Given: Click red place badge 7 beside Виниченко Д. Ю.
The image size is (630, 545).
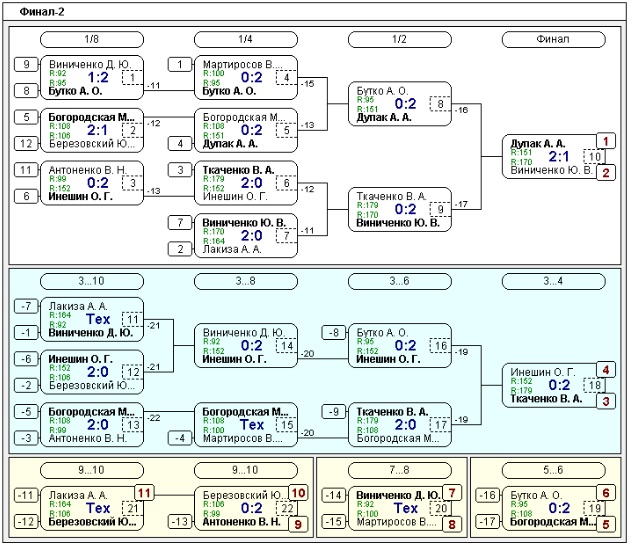Looking at the screenshot, I should point(452,493).
